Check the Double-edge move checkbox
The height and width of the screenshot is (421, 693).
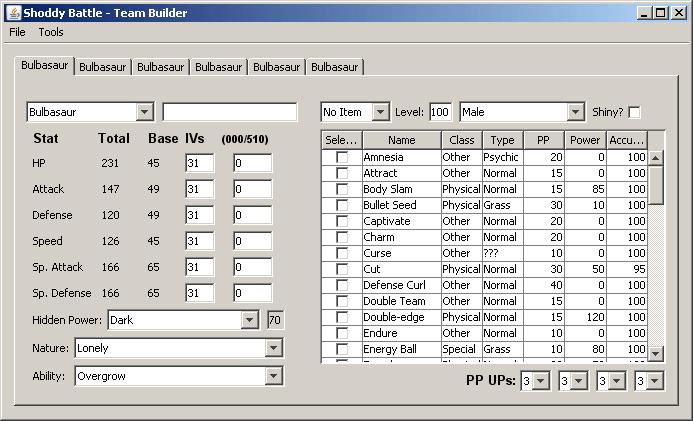pos(342,317)
